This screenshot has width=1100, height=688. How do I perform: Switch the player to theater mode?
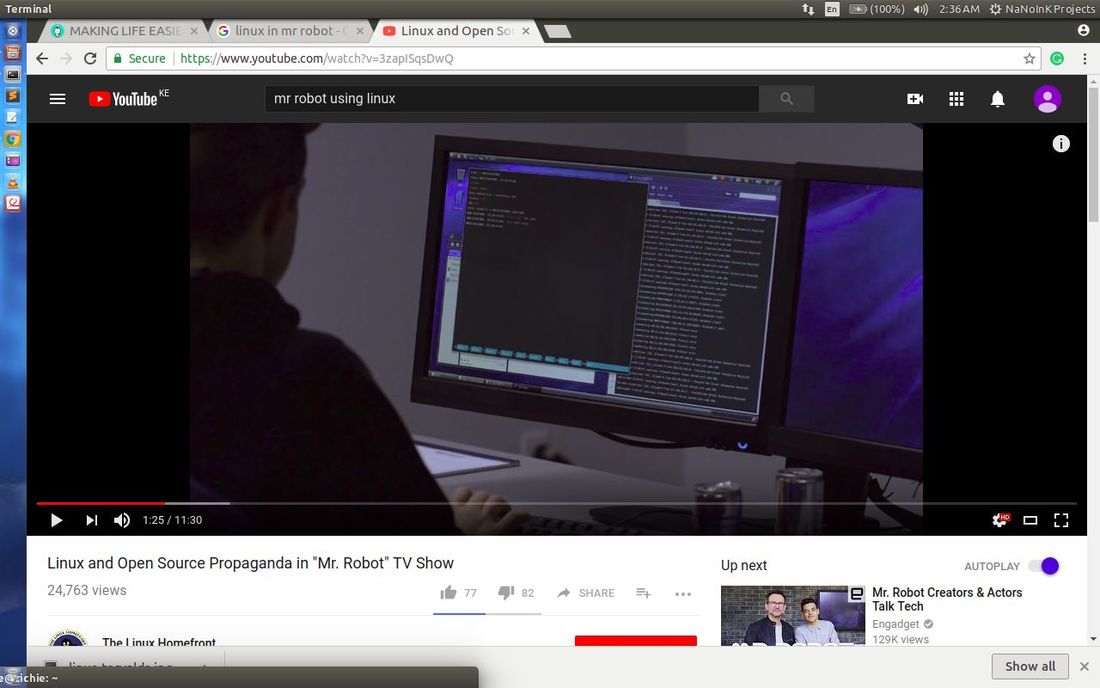pos(1030,520)
